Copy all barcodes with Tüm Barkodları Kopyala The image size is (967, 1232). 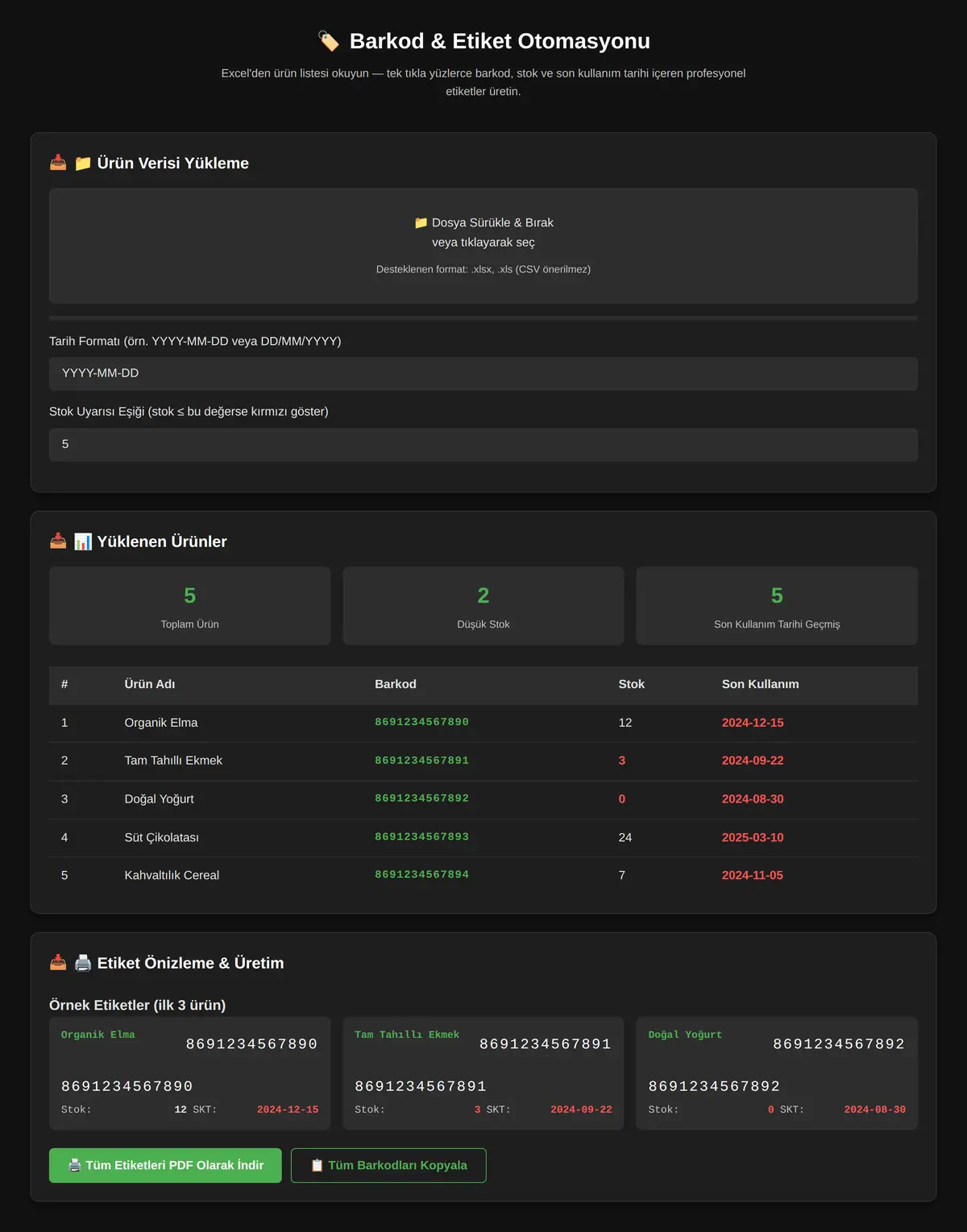point(388,1165)
